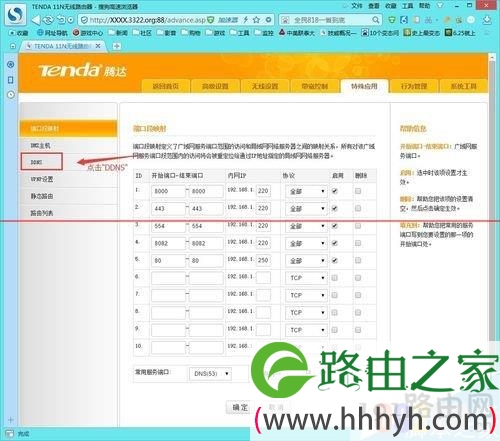Screen dimensions: 500x441
Task: Uncheck enable checkbox for row 2 port 443
Action: click(x=335, y=208)
